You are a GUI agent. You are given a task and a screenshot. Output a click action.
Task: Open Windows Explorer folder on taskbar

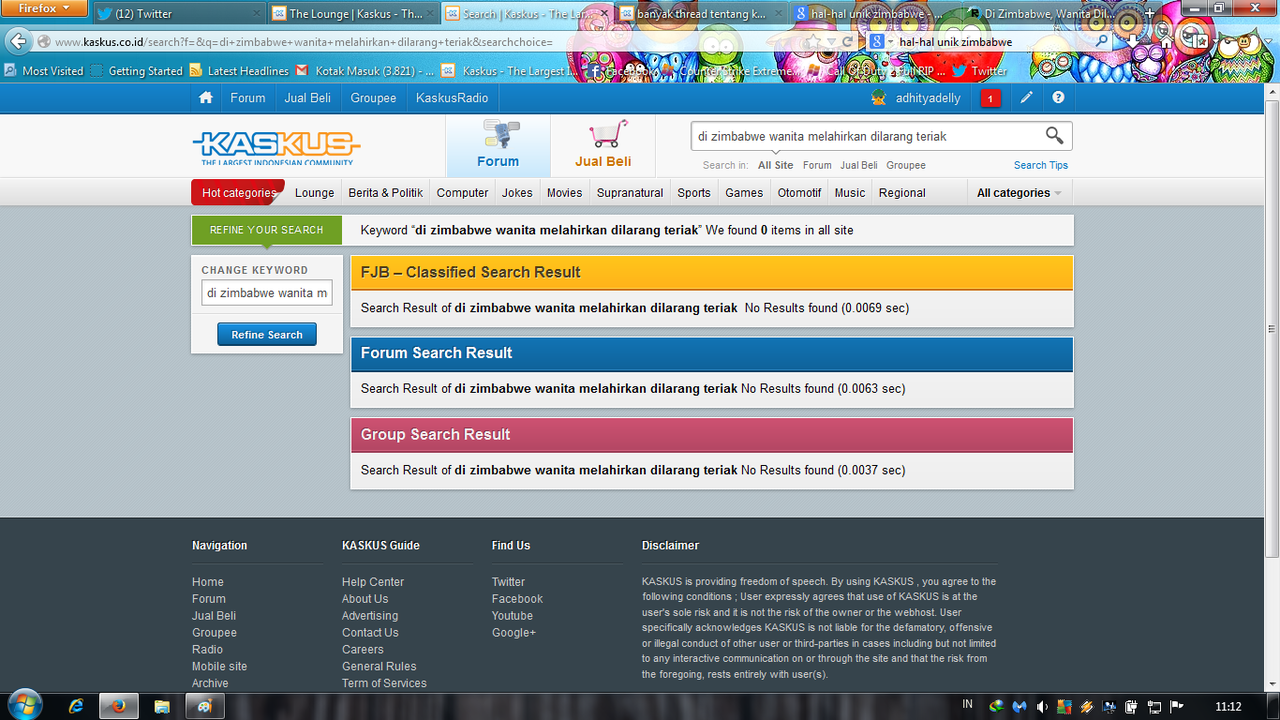click(162, 706)
